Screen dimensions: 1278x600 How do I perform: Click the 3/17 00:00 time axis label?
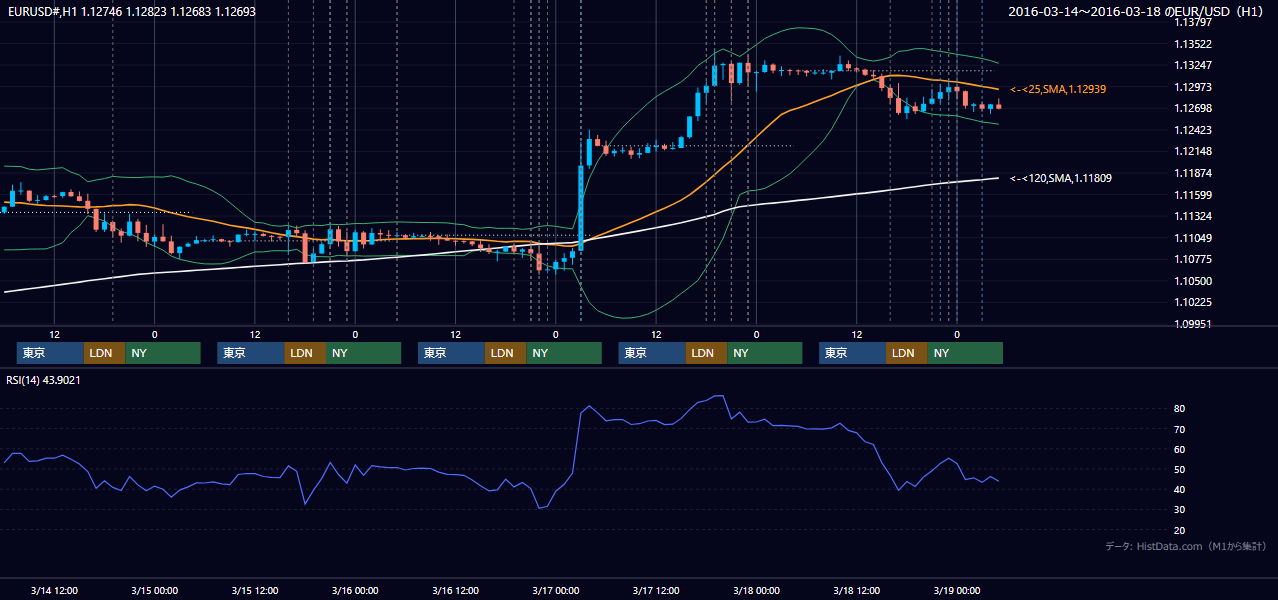pyautogui.click(x=555, y=590)
